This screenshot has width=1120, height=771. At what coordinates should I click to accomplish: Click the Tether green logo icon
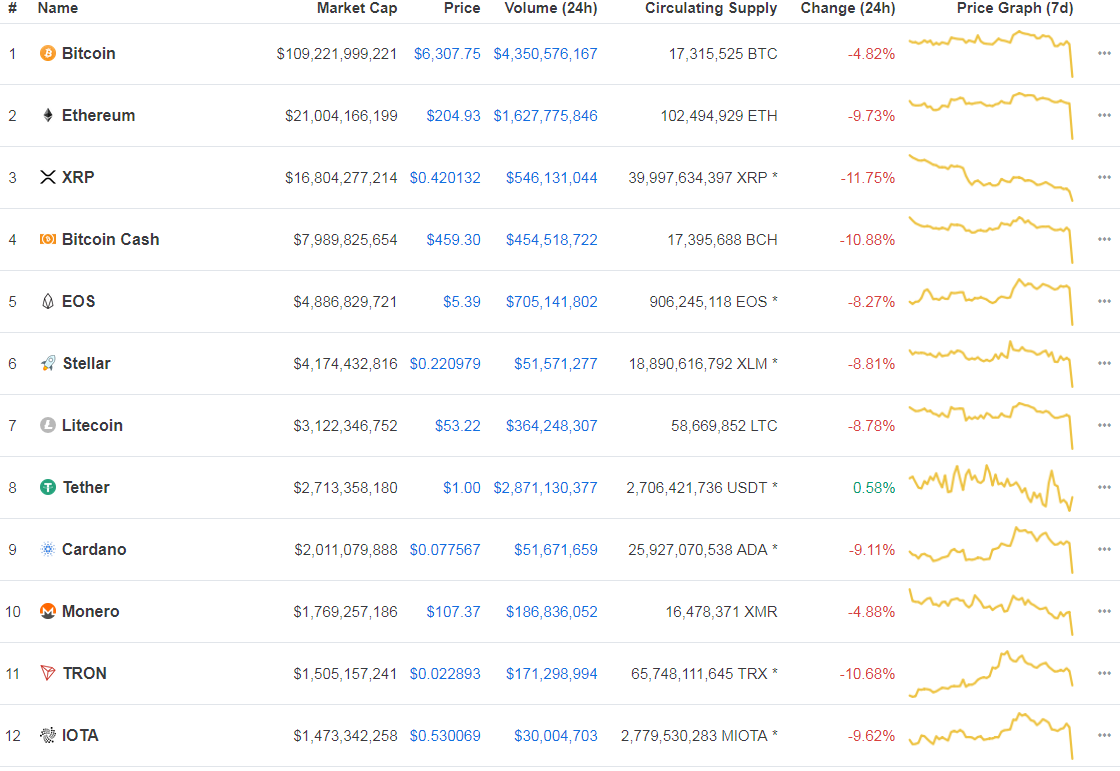click(x=48, y=487)
